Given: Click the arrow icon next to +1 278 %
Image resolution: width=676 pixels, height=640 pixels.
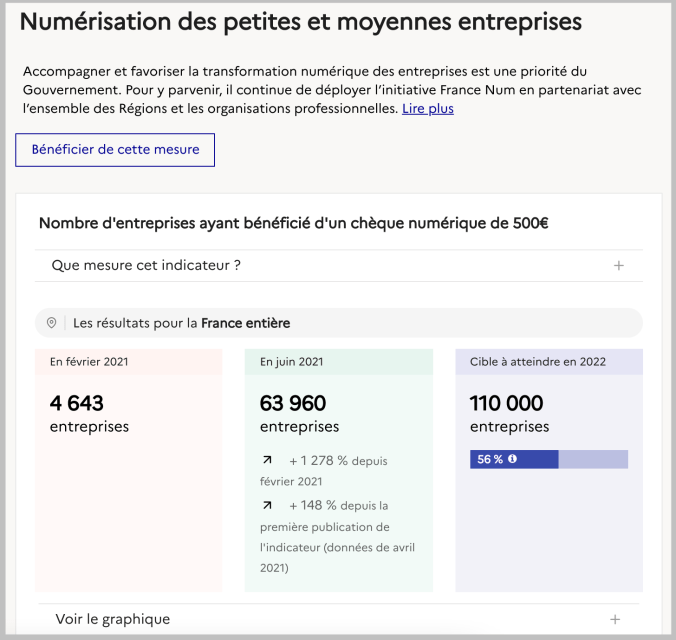Looking at the screenshot, I should click(267, 461).
